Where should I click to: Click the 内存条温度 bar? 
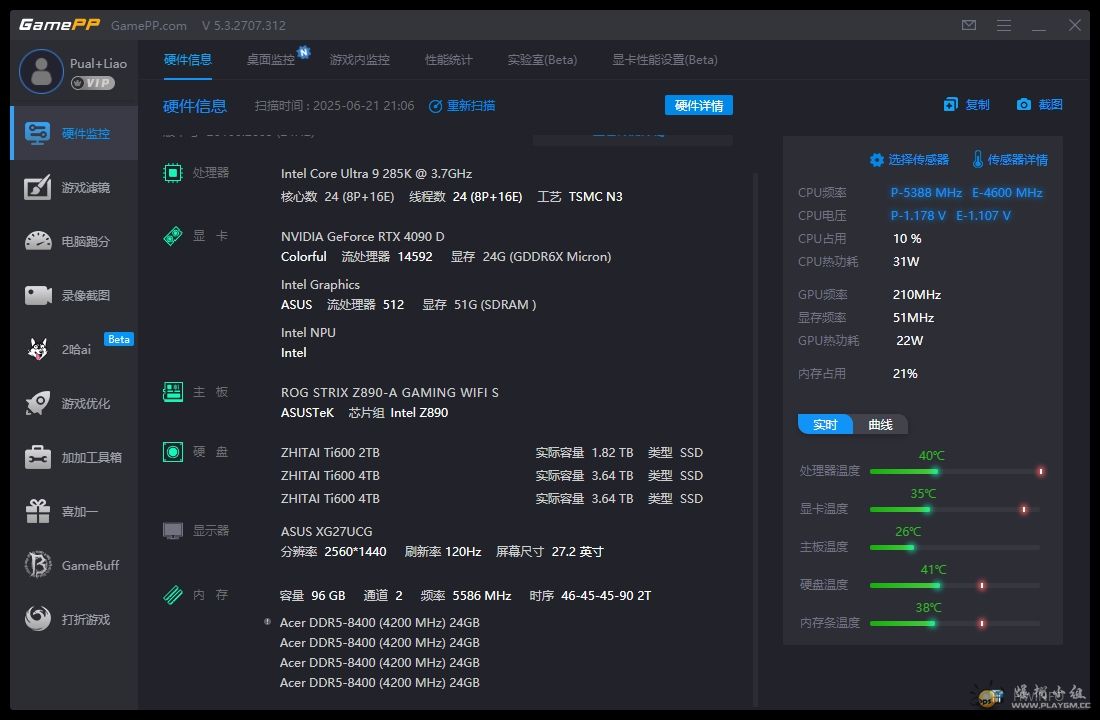pyautogui.click(x=955, y=623)
